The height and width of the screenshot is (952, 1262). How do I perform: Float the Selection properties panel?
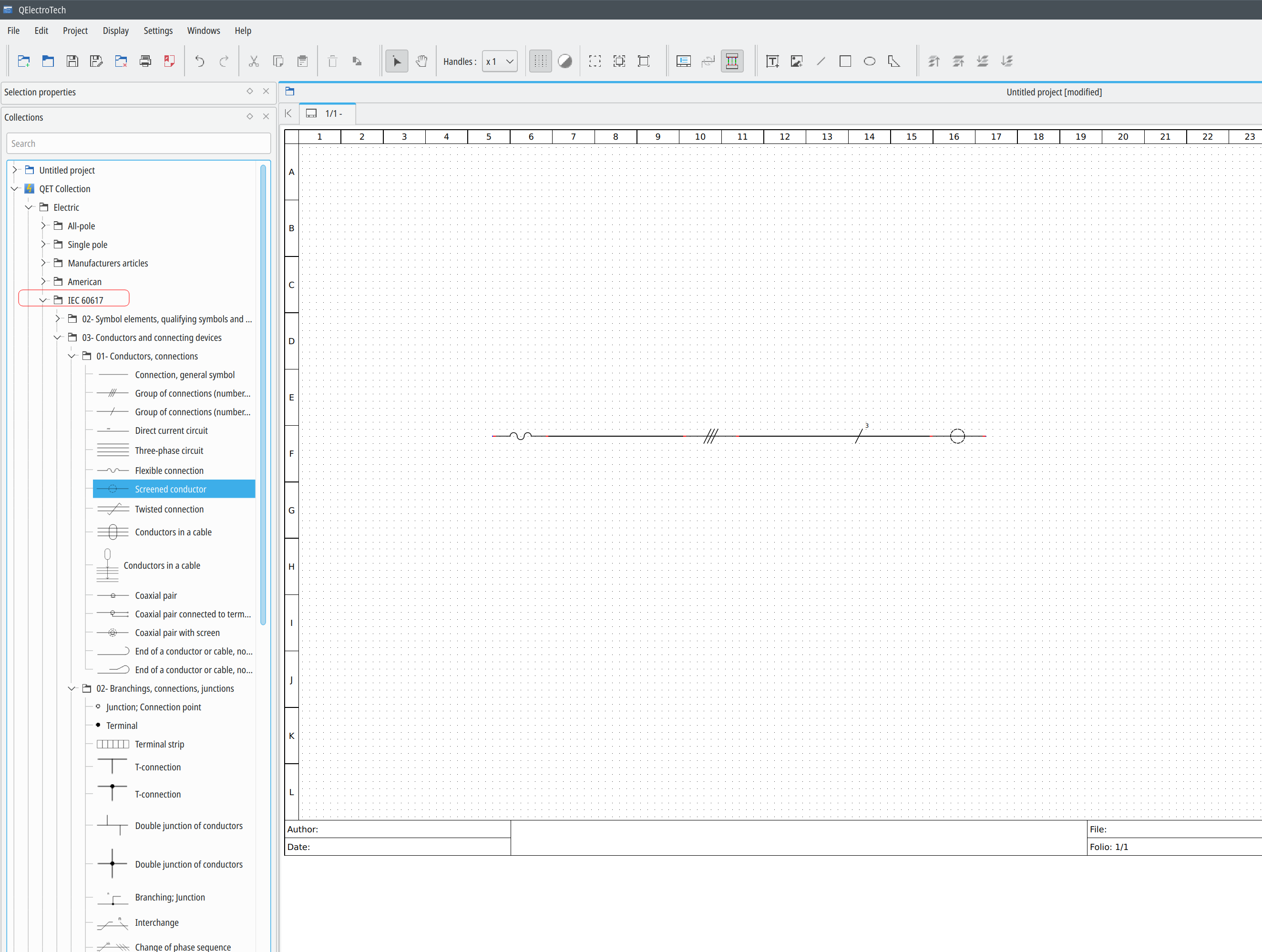point(250,91)
